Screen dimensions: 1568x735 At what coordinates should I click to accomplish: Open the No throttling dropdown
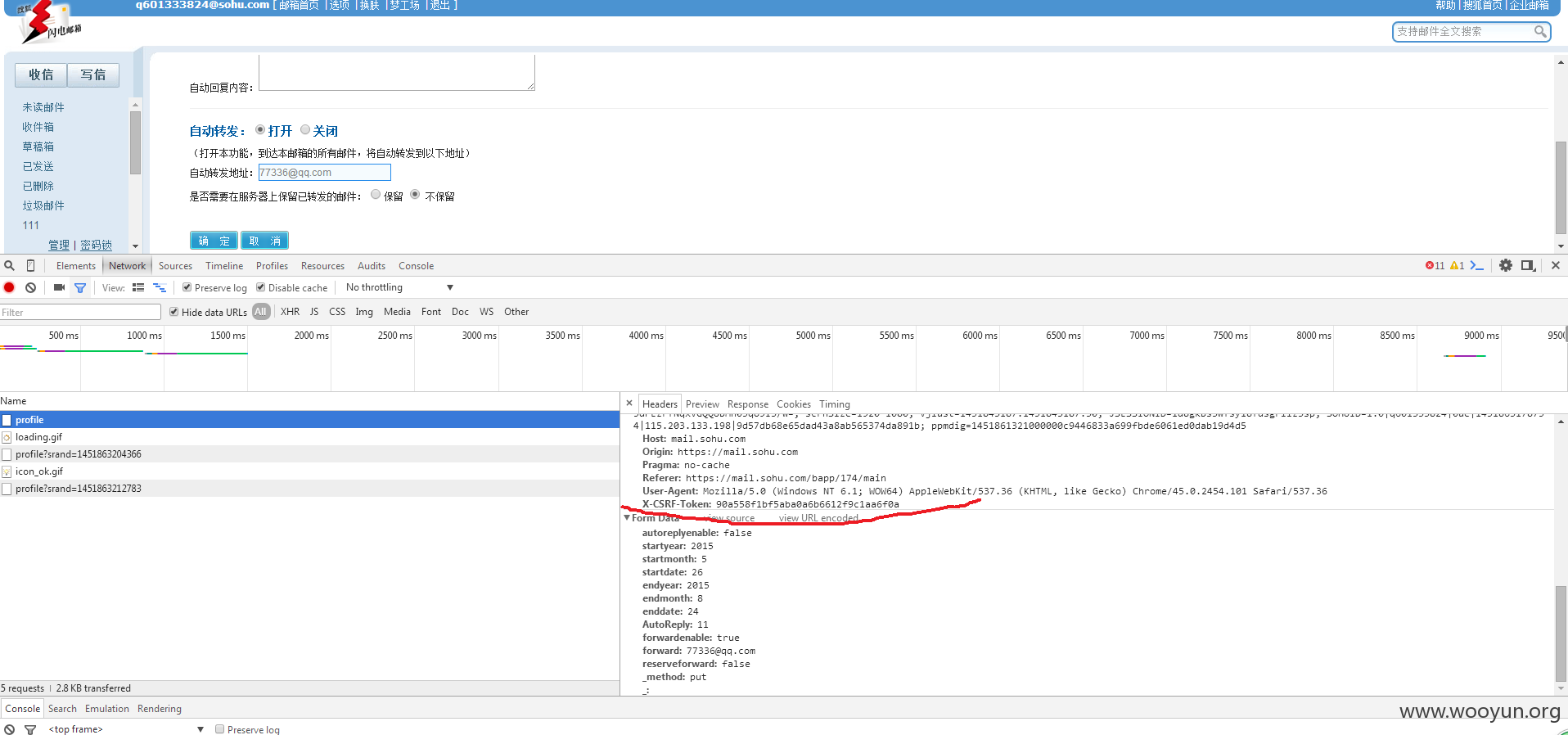[x=399, y=287]
